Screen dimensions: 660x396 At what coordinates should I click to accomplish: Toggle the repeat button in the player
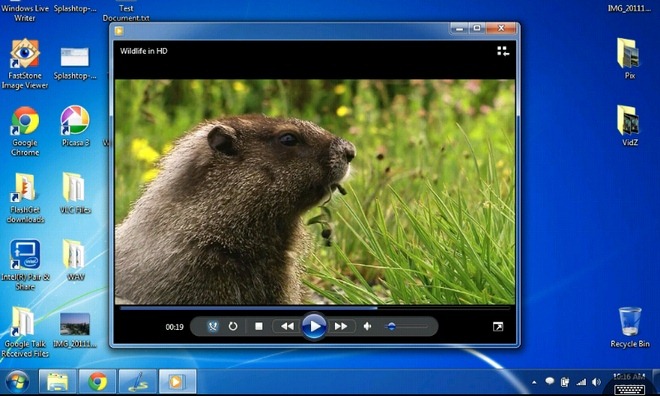tap(233, 326)
